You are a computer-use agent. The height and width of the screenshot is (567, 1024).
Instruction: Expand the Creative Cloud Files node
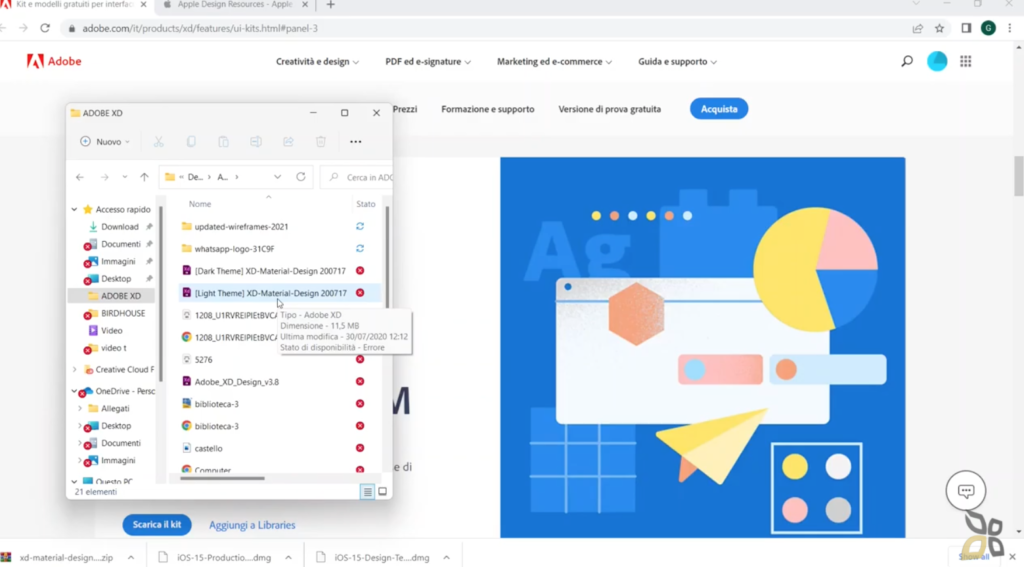pyautogui.click(x=74, y=370)
